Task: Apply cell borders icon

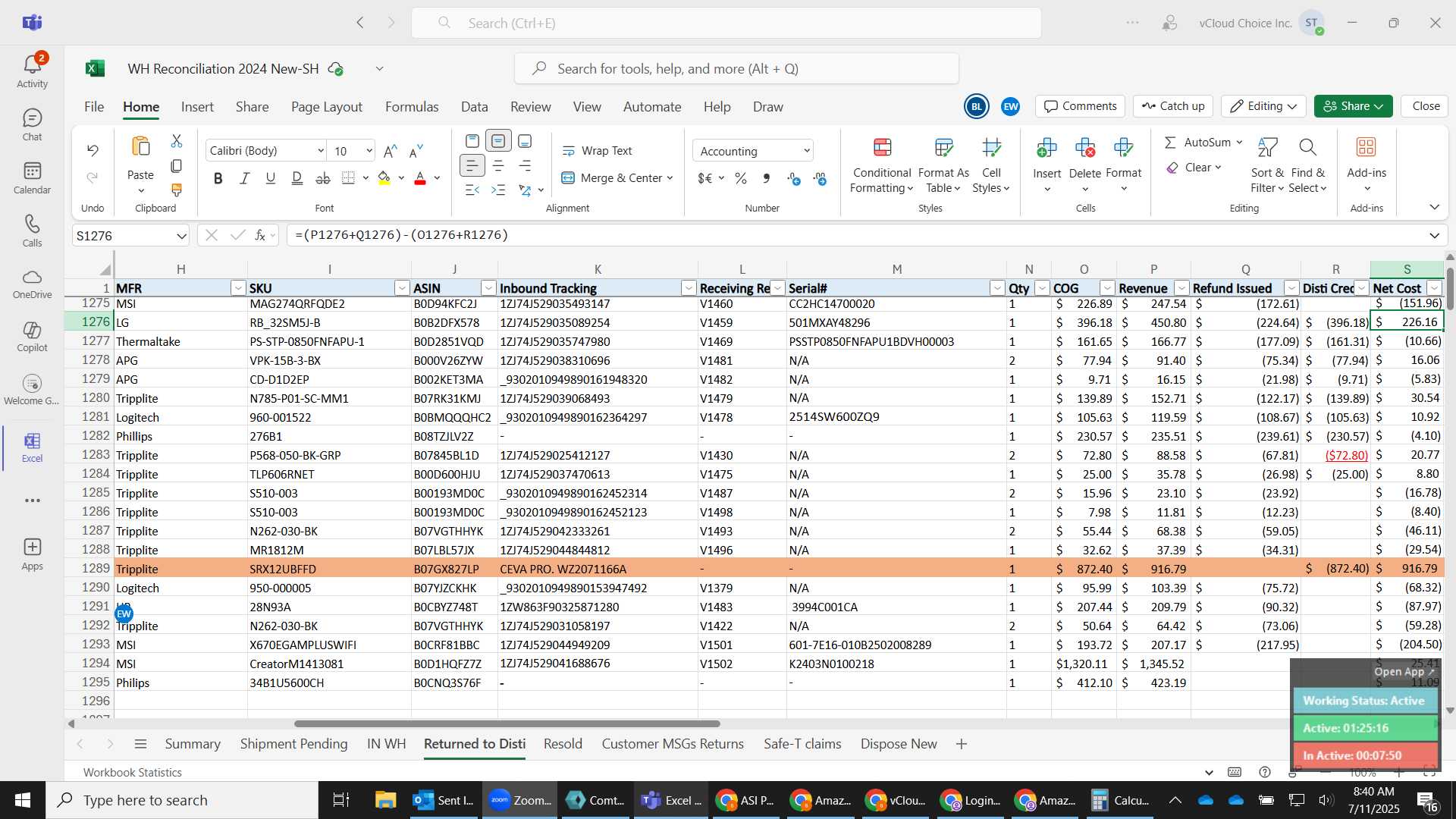Action: (x=348, y=178)
